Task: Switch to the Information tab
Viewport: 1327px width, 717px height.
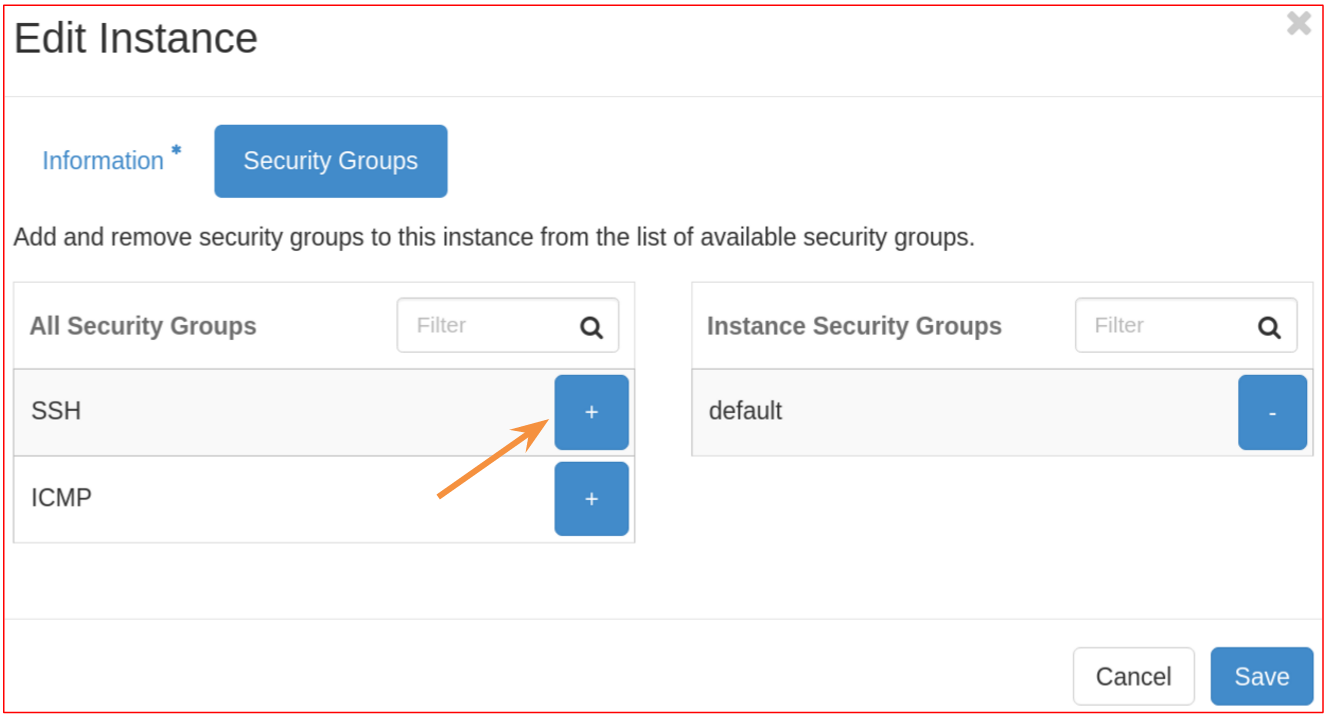Action: coord(103,161)
